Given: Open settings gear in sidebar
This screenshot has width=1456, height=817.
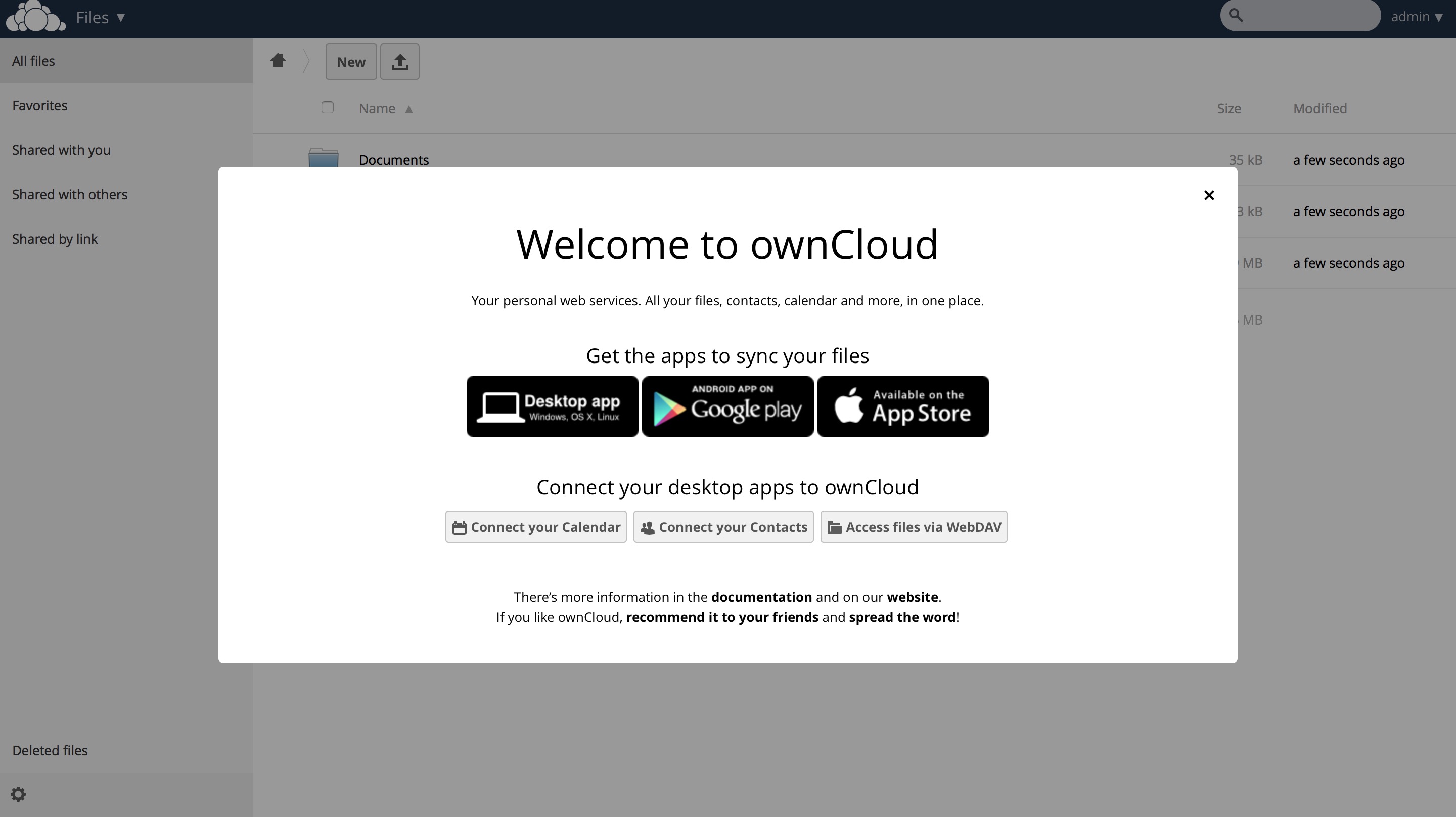Looking at the screenshot, I should 18,794.
